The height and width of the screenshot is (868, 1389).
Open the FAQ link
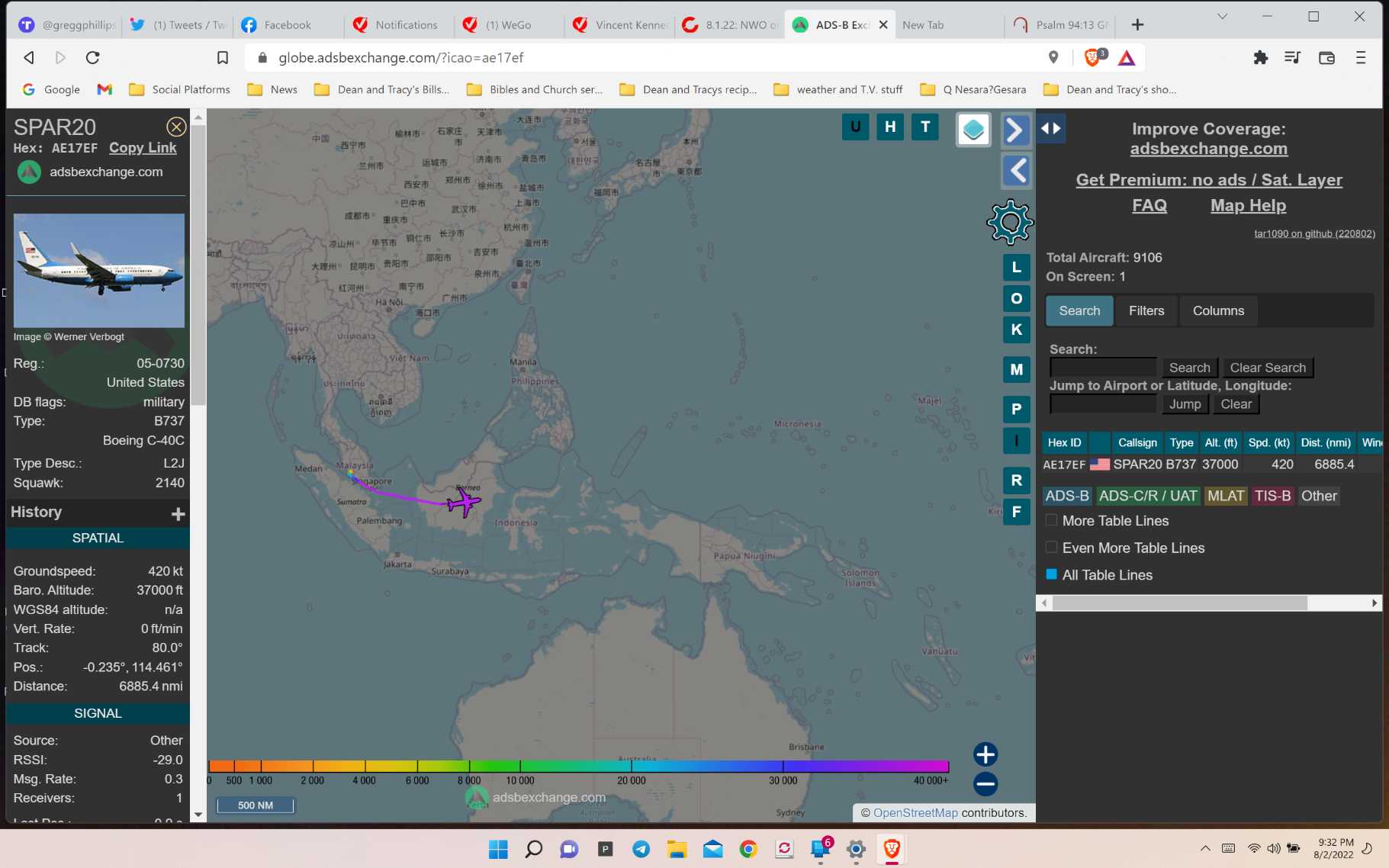[1149, 205]
